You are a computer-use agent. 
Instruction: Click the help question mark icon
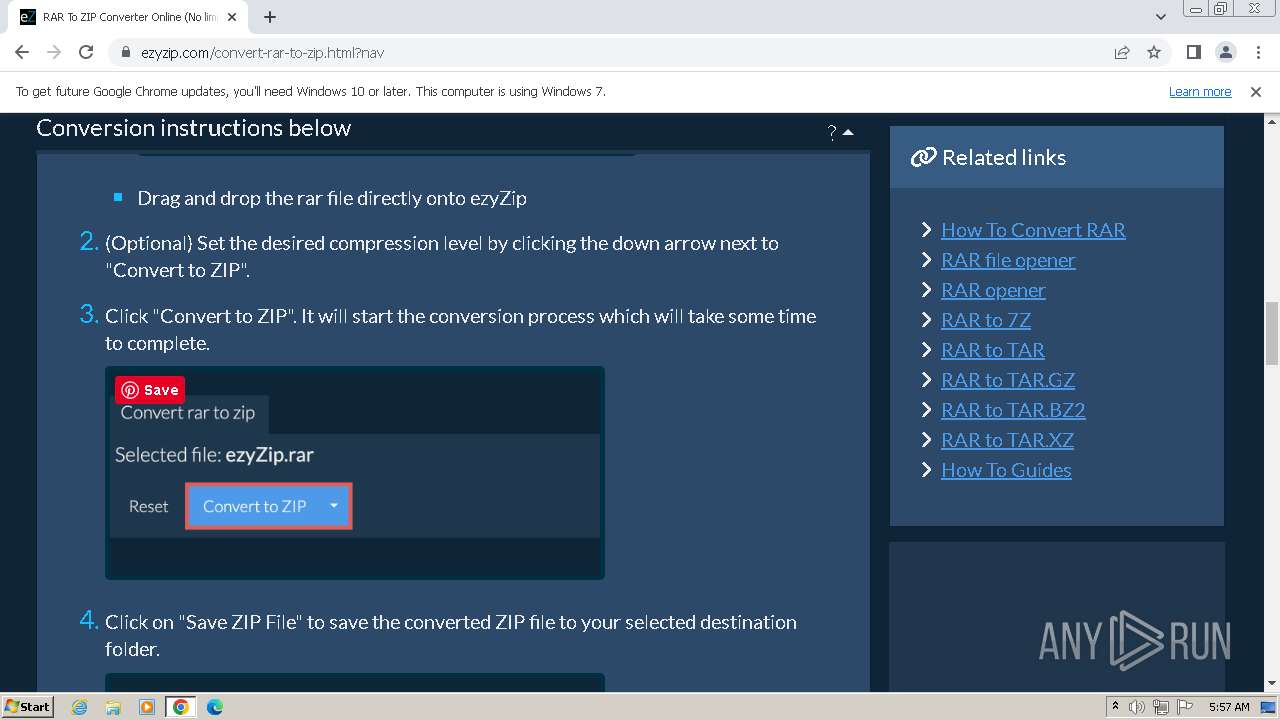coord(832,132)
